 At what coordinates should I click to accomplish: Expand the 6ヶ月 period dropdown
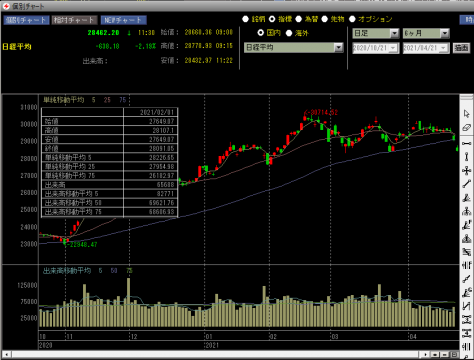click(x=426, y=33)
